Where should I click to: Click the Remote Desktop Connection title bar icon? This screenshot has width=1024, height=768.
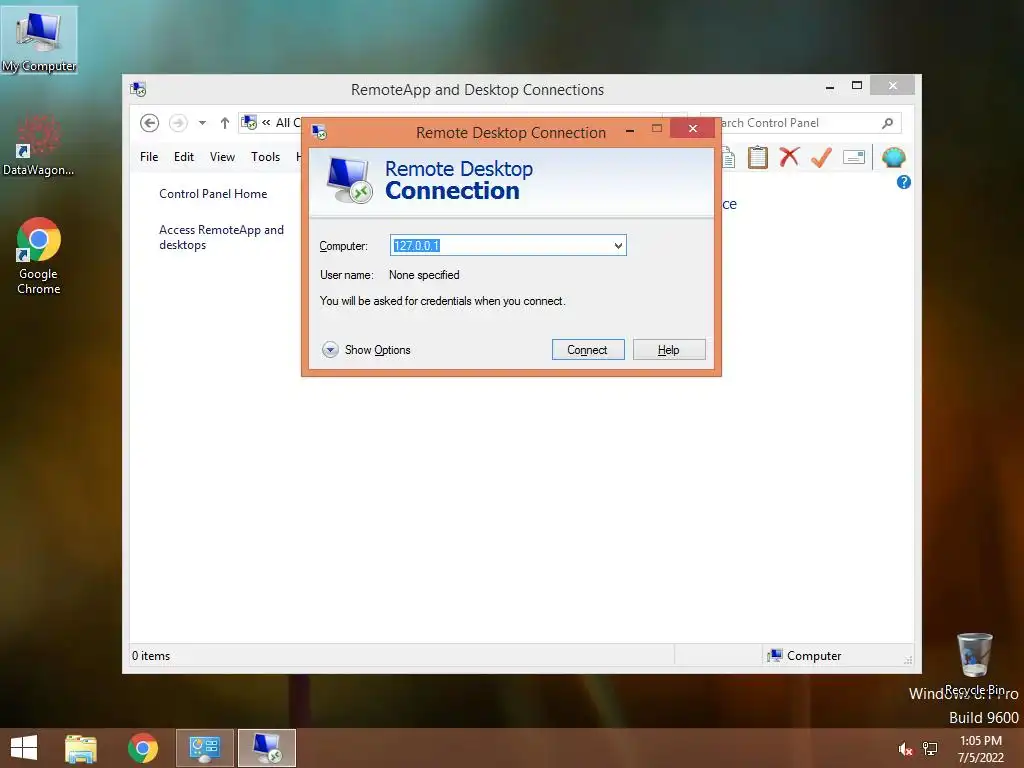coord(319,132)
